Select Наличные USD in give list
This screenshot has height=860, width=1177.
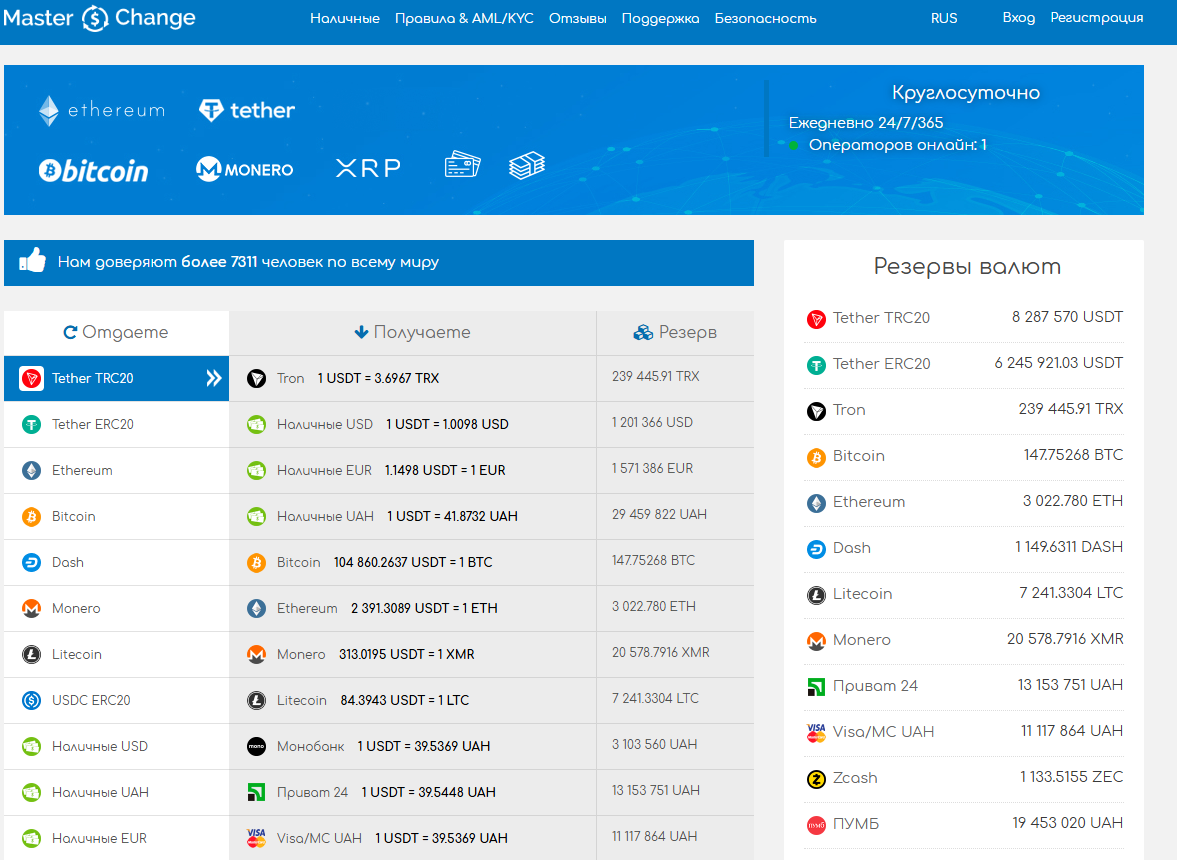click(x=116, y=747)
